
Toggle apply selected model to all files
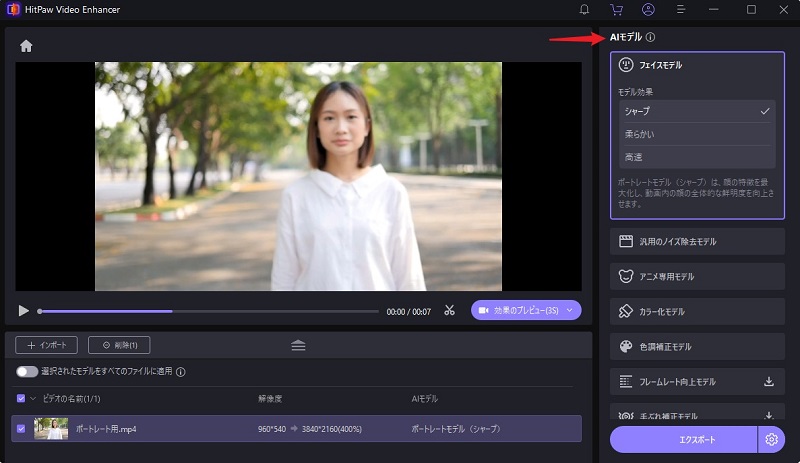27,372
